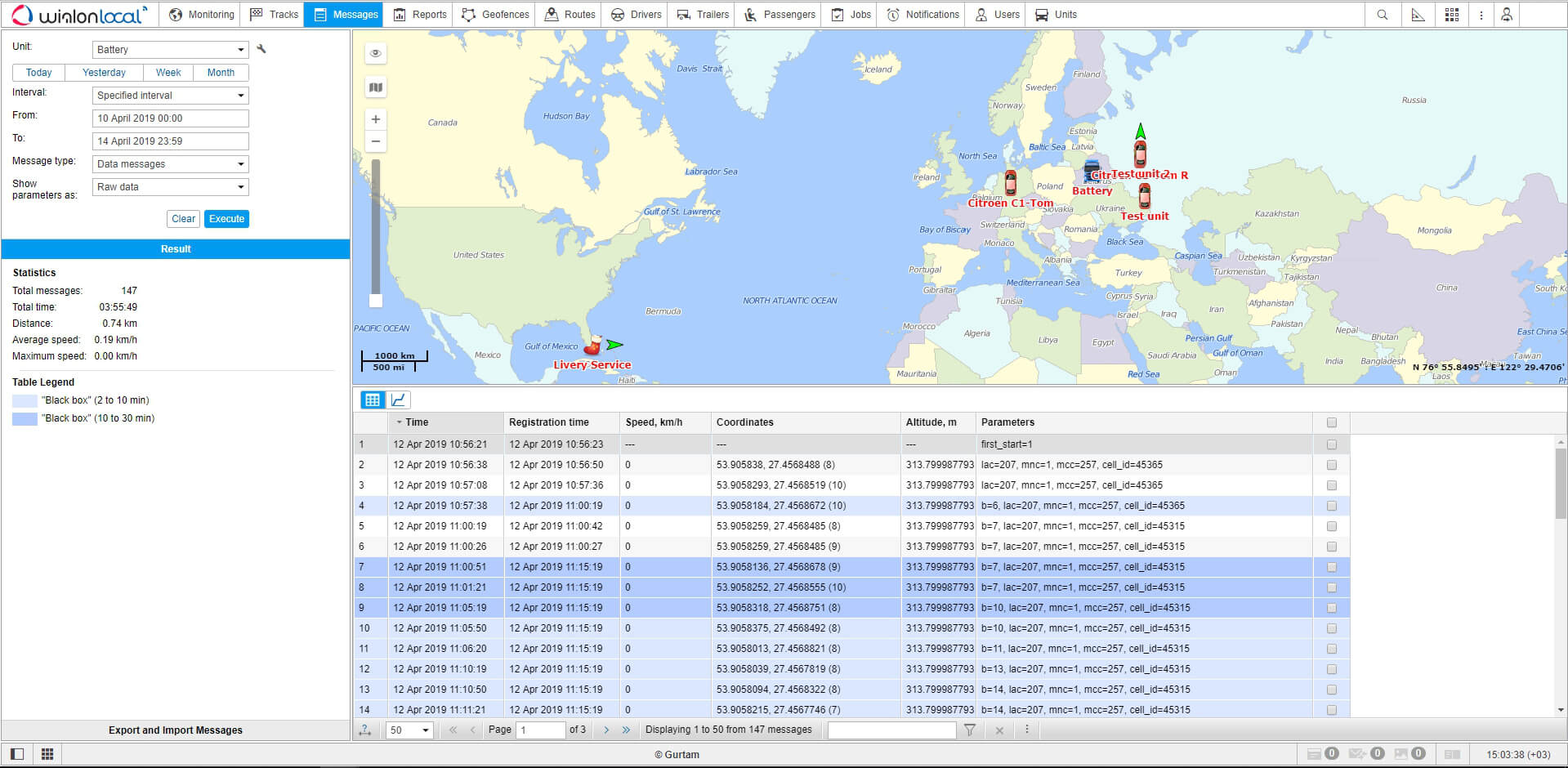
Task: Switch to table view of messages
Action: [x=373, y=400]
